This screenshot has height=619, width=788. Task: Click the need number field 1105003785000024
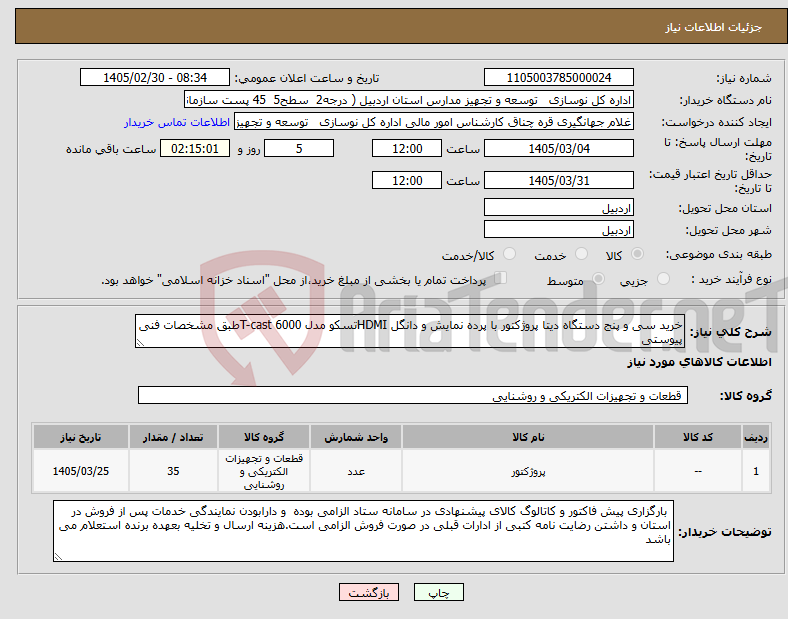pos(558,77)
